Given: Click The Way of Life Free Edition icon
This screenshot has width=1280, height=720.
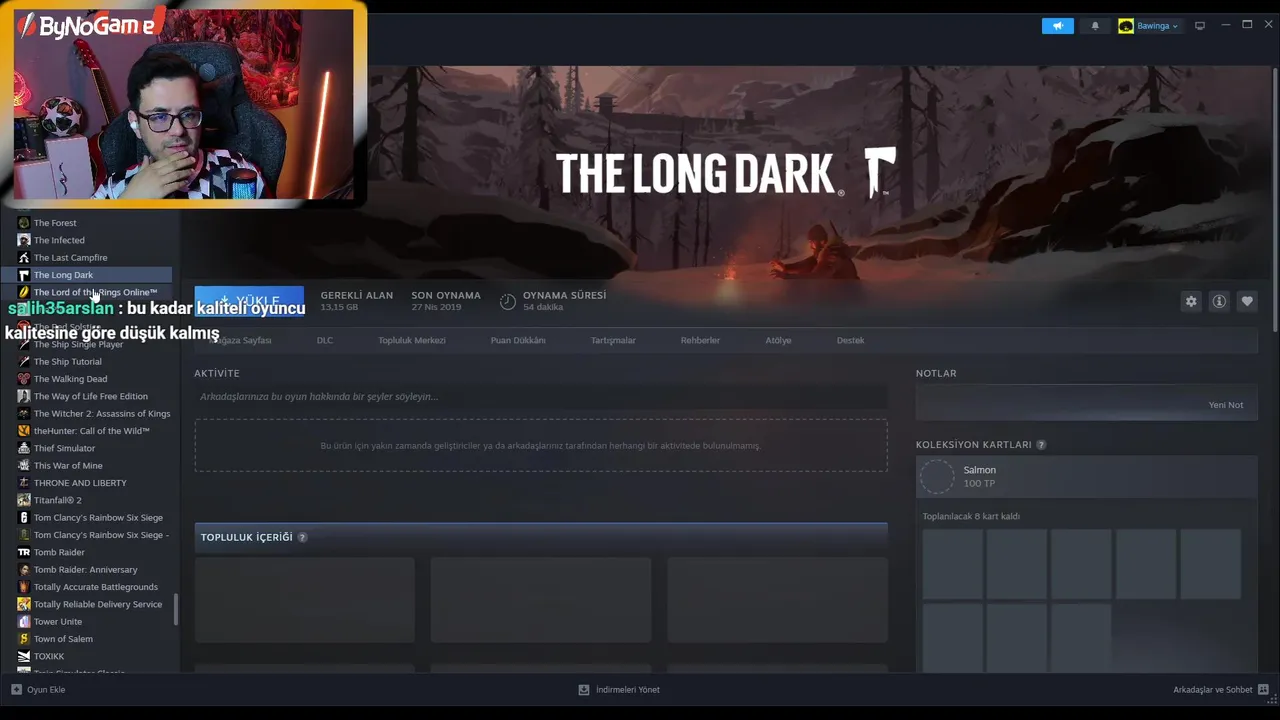Looking at the screenshot, I should (24, 396).
